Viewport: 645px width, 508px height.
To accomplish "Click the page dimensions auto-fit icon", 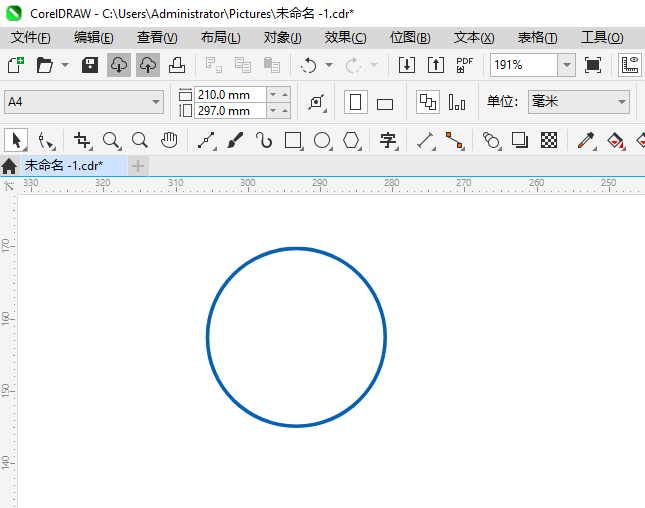I will pos(317,102).
